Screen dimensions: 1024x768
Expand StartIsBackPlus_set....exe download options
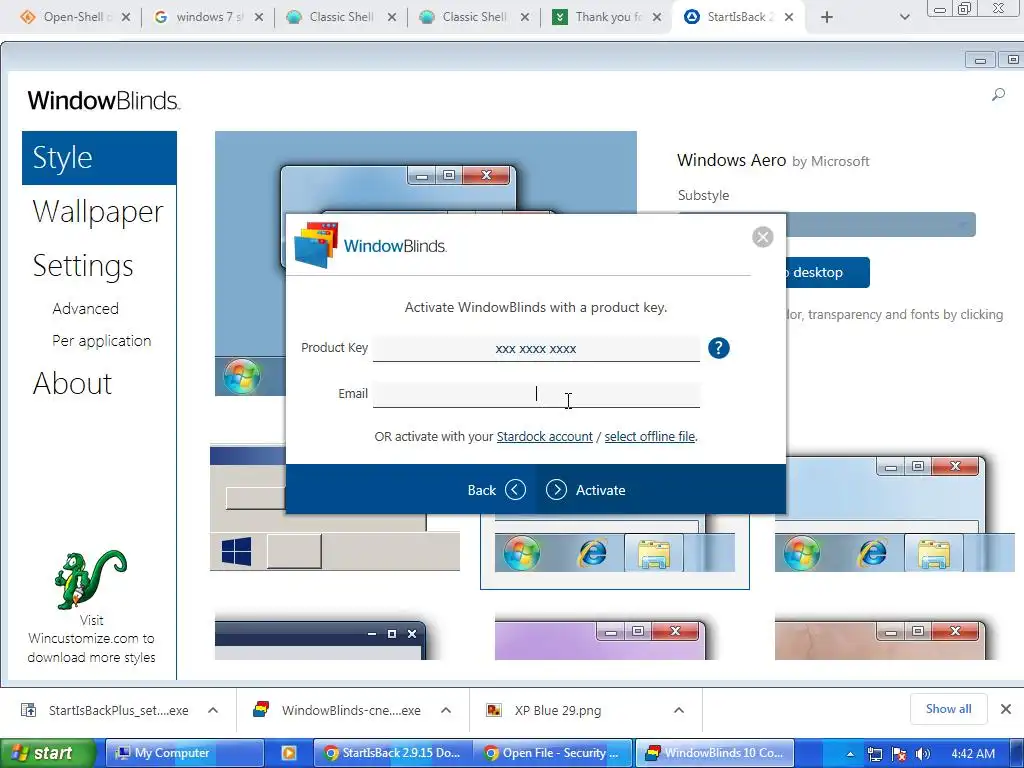(x=213, y=710)
